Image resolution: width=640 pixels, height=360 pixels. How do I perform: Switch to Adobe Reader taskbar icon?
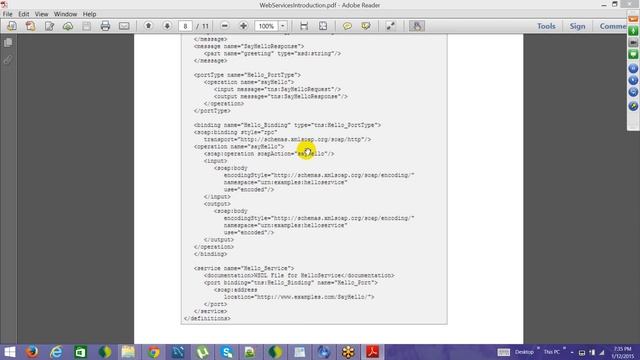point(372,352)
